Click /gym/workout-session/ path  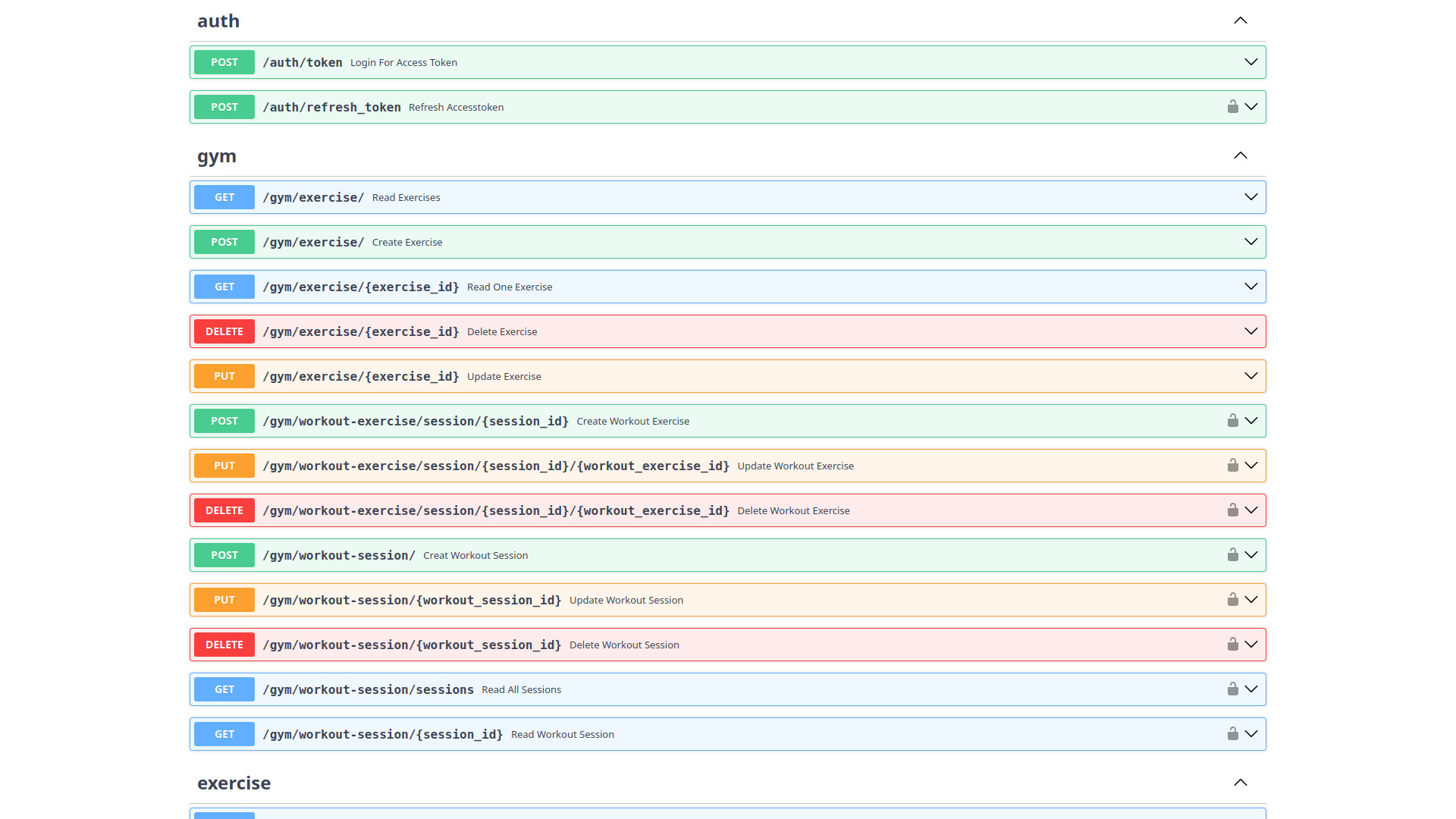pos(339,556)
